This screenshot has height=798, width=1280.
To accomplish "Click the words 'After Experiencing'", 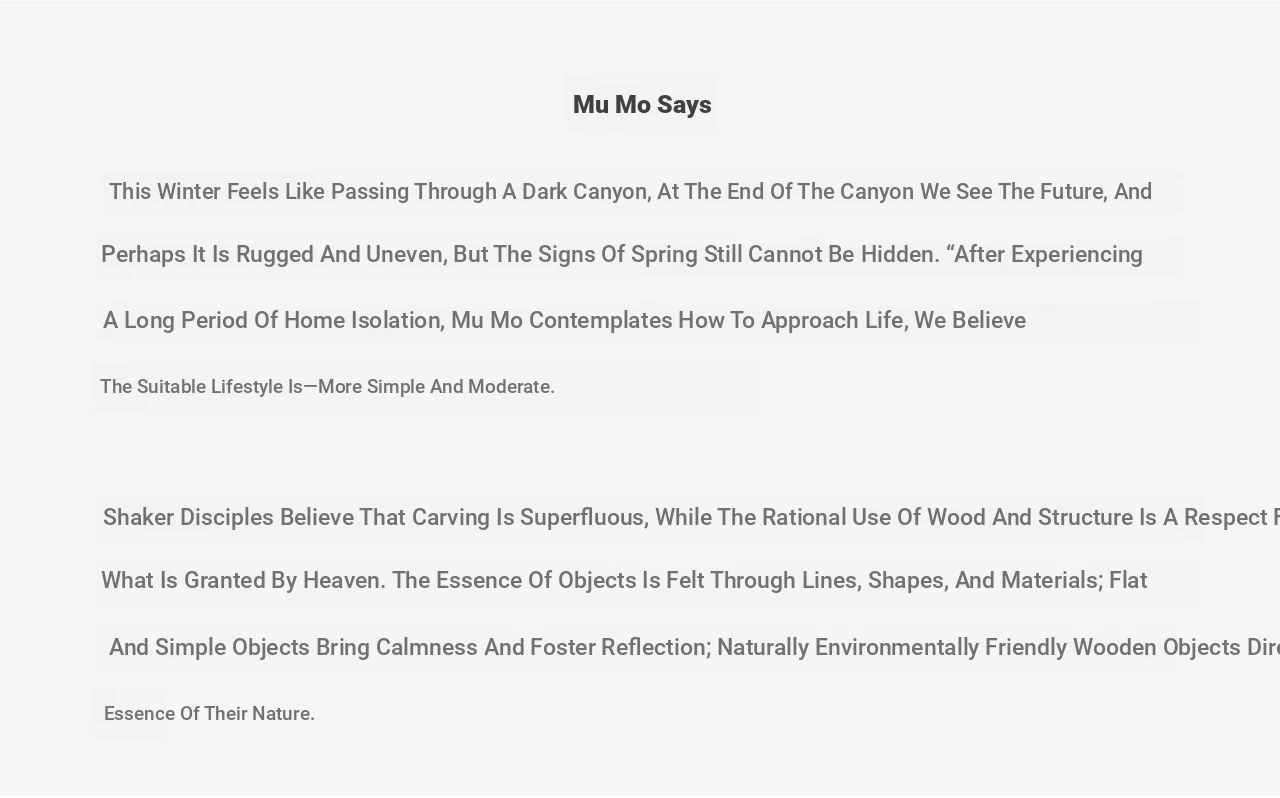I will tap(1048, 254).
